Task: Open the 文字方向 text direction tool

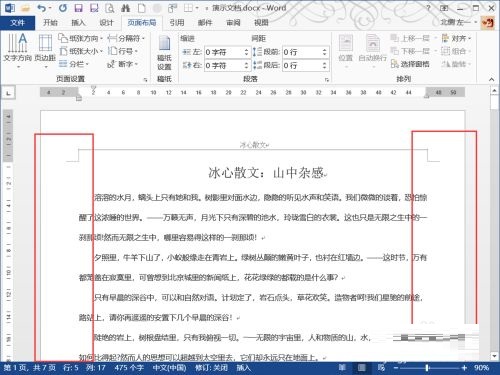Action: click(18, 50)
